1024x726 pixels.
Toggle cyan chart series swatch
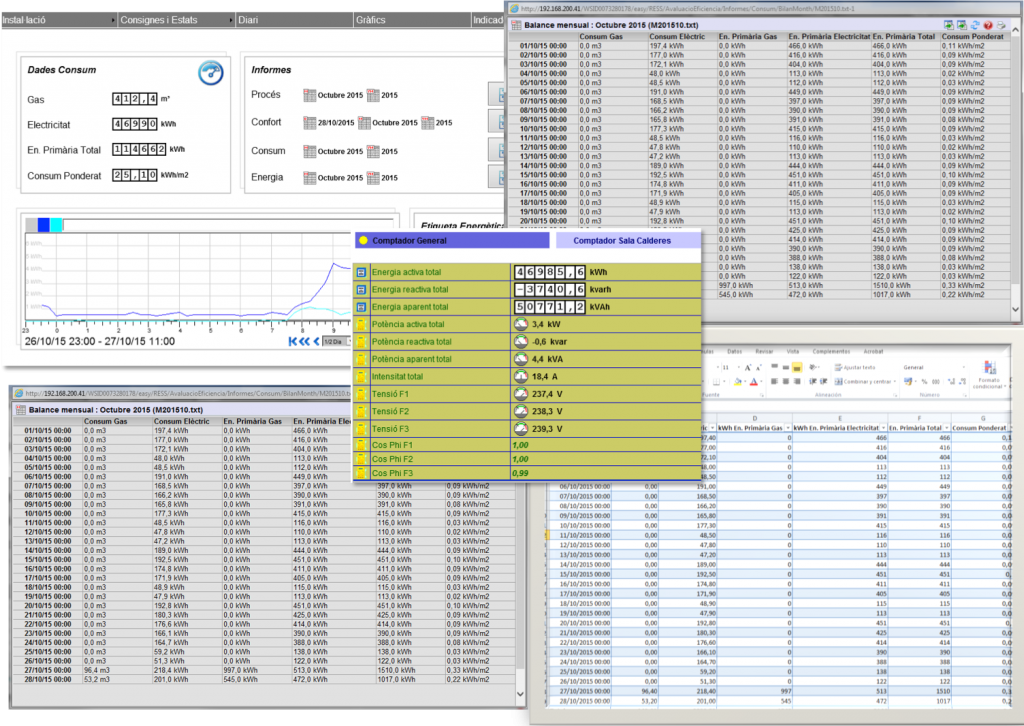tap(56, 225)
